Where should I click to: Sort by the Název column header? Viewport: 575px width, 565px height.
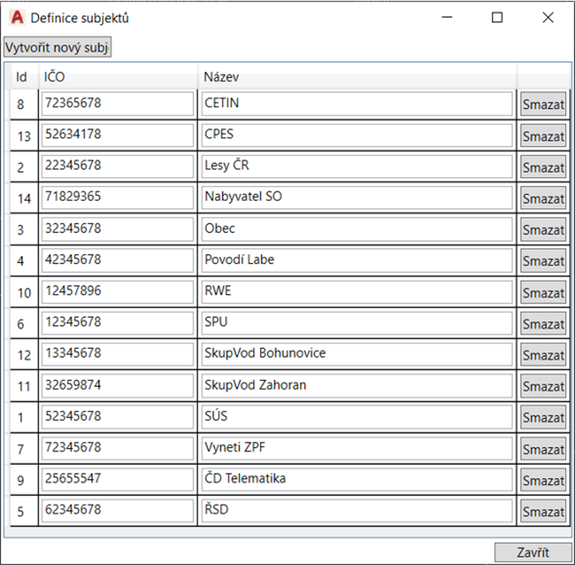pos(357,77)
